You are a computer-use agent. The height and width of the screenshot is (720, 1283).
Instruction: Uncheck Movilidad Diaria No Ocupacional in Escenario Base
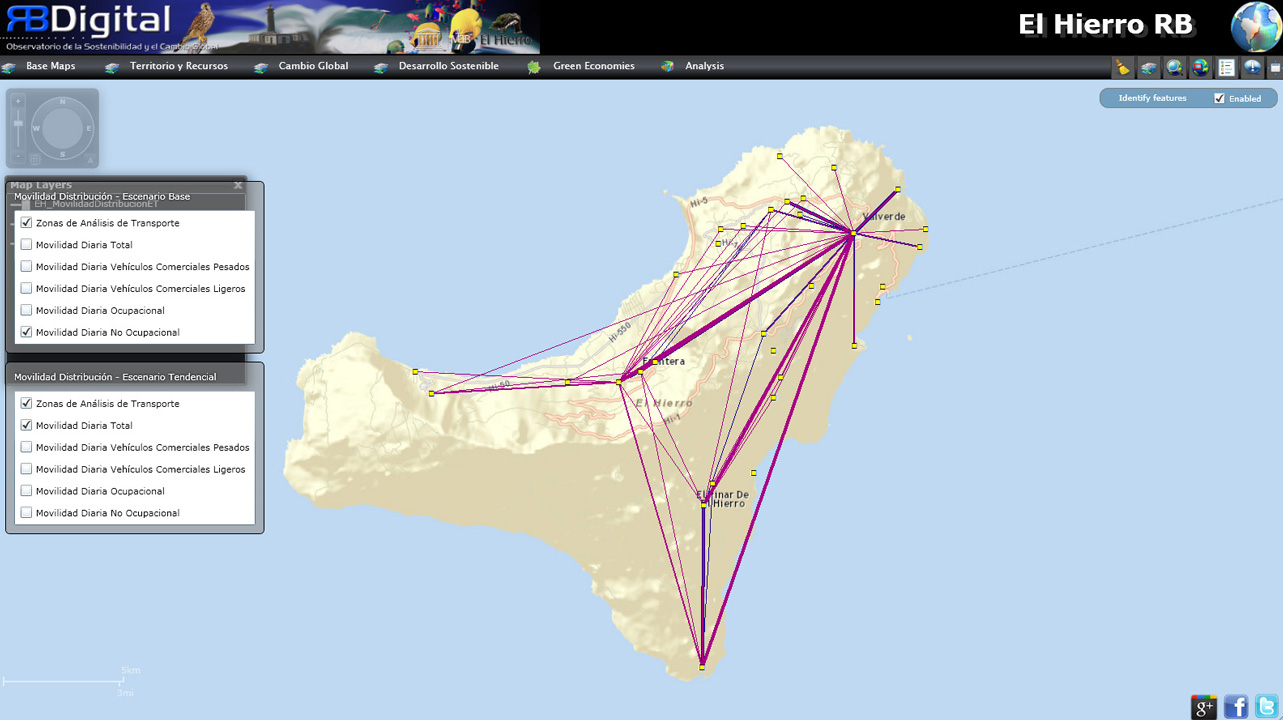point(26,332)
